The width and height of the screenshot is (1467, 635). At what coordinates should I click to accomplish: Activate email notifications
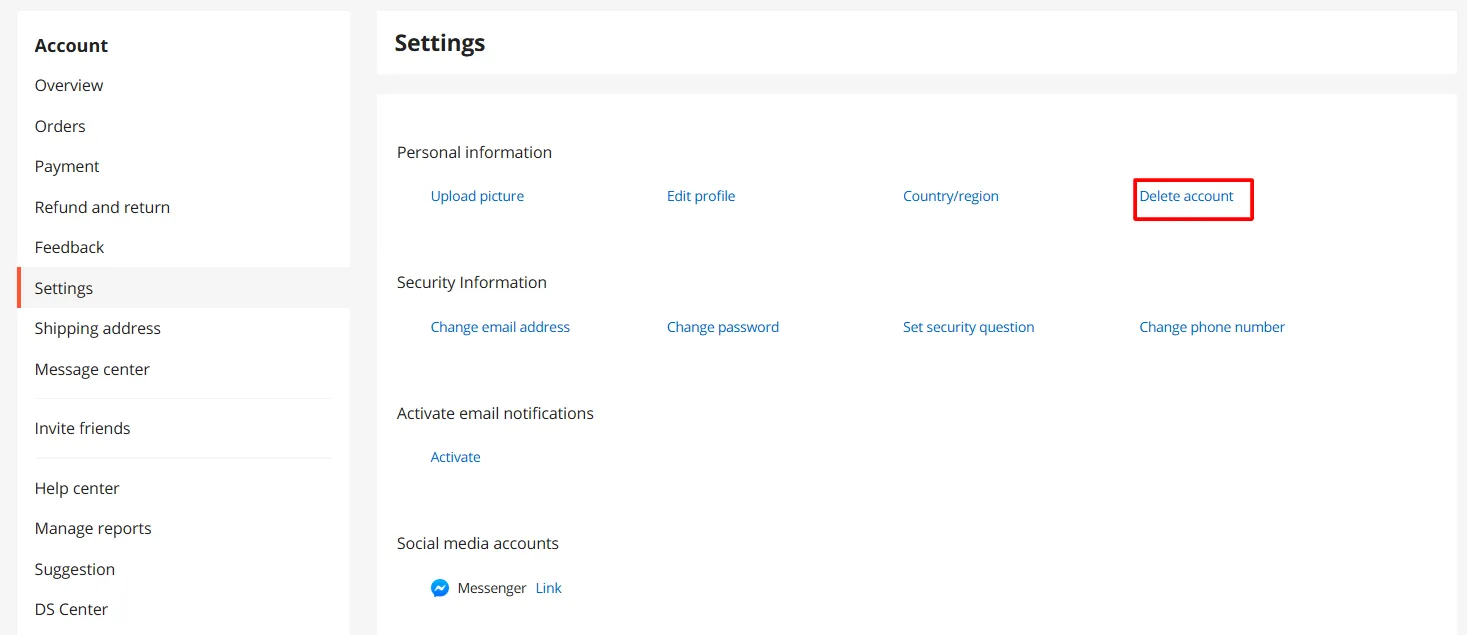455,457
